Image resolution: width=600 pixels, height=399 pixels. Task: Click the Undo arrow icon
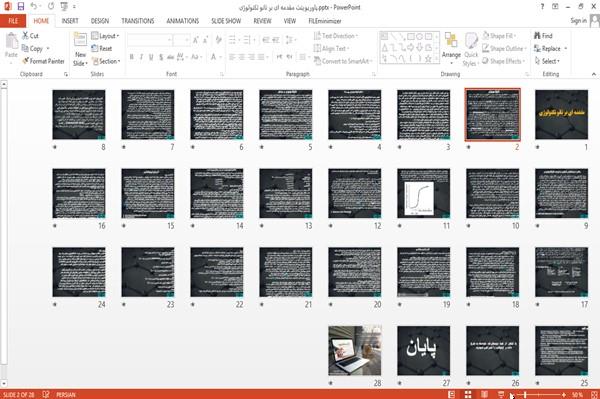(x=34, y=7)
